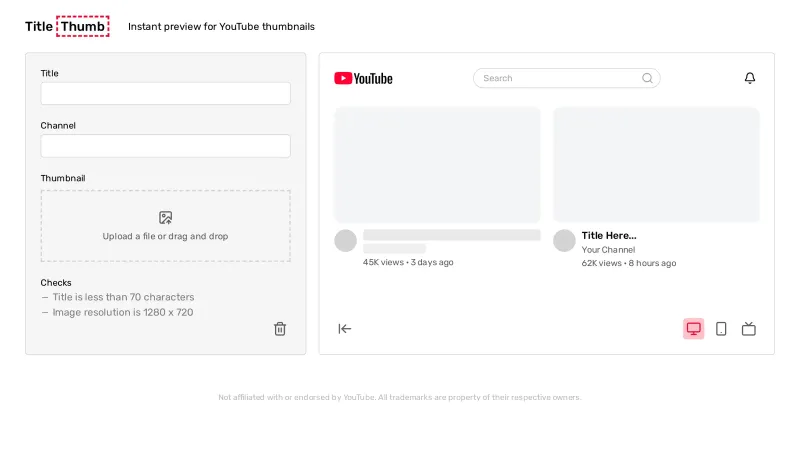The height and width of the screenshot is (450, 800).
Task: Click the Channel input field
Action: (x=165, y=146)
